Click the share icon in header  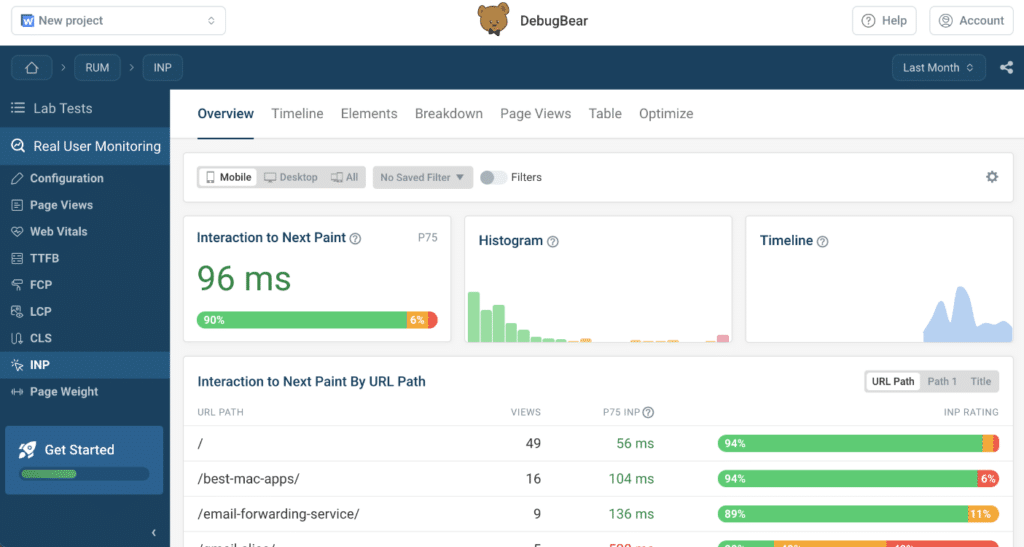(1006, 67)
